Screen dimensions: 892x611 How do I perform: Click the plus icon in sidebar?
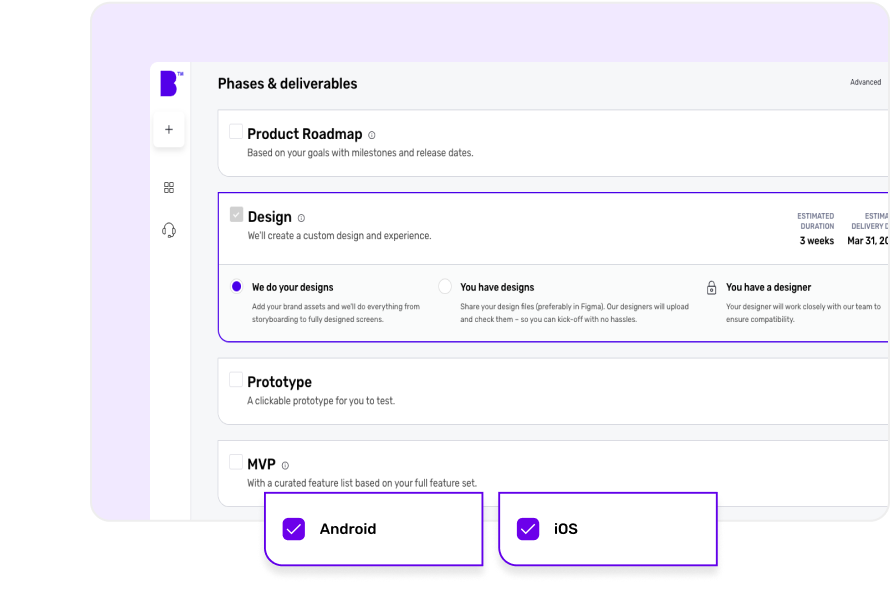[x=169, y=130]
